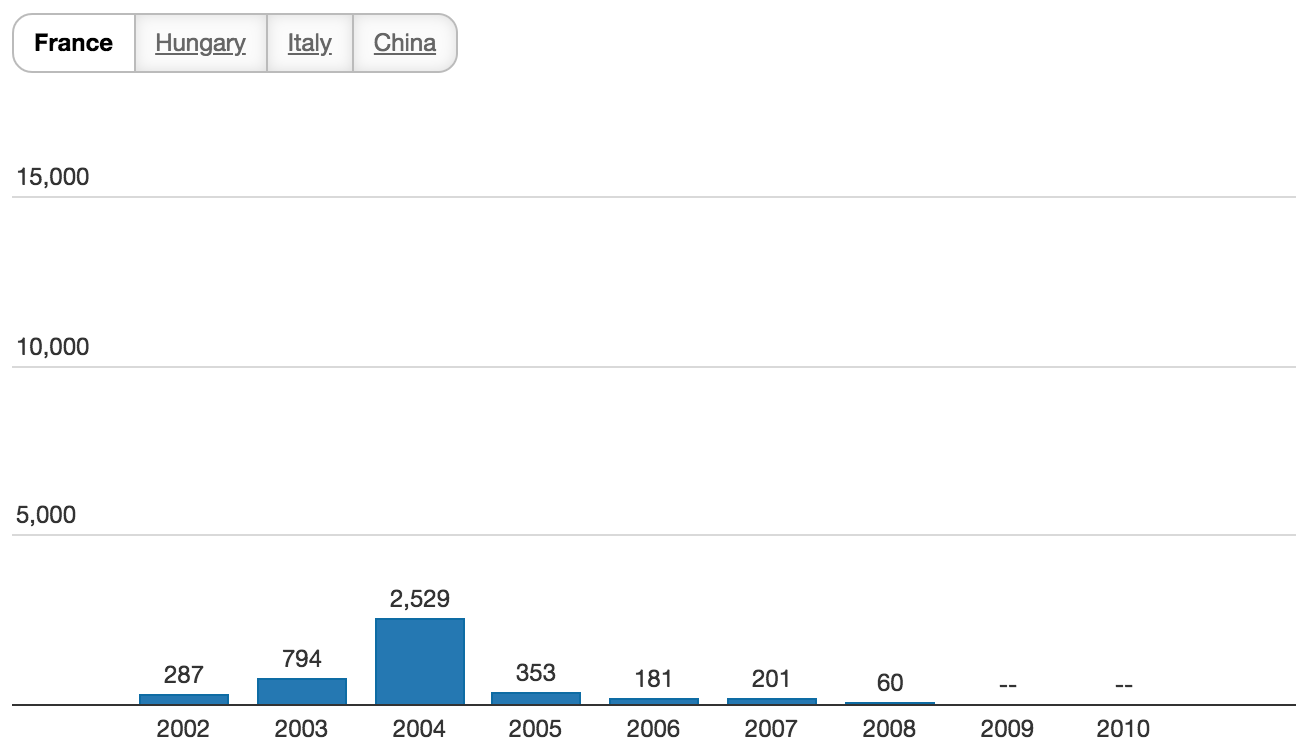Click the 2009 x-axis label
The width and height of the screenshot is (1298, 756).
(1007, 729)
